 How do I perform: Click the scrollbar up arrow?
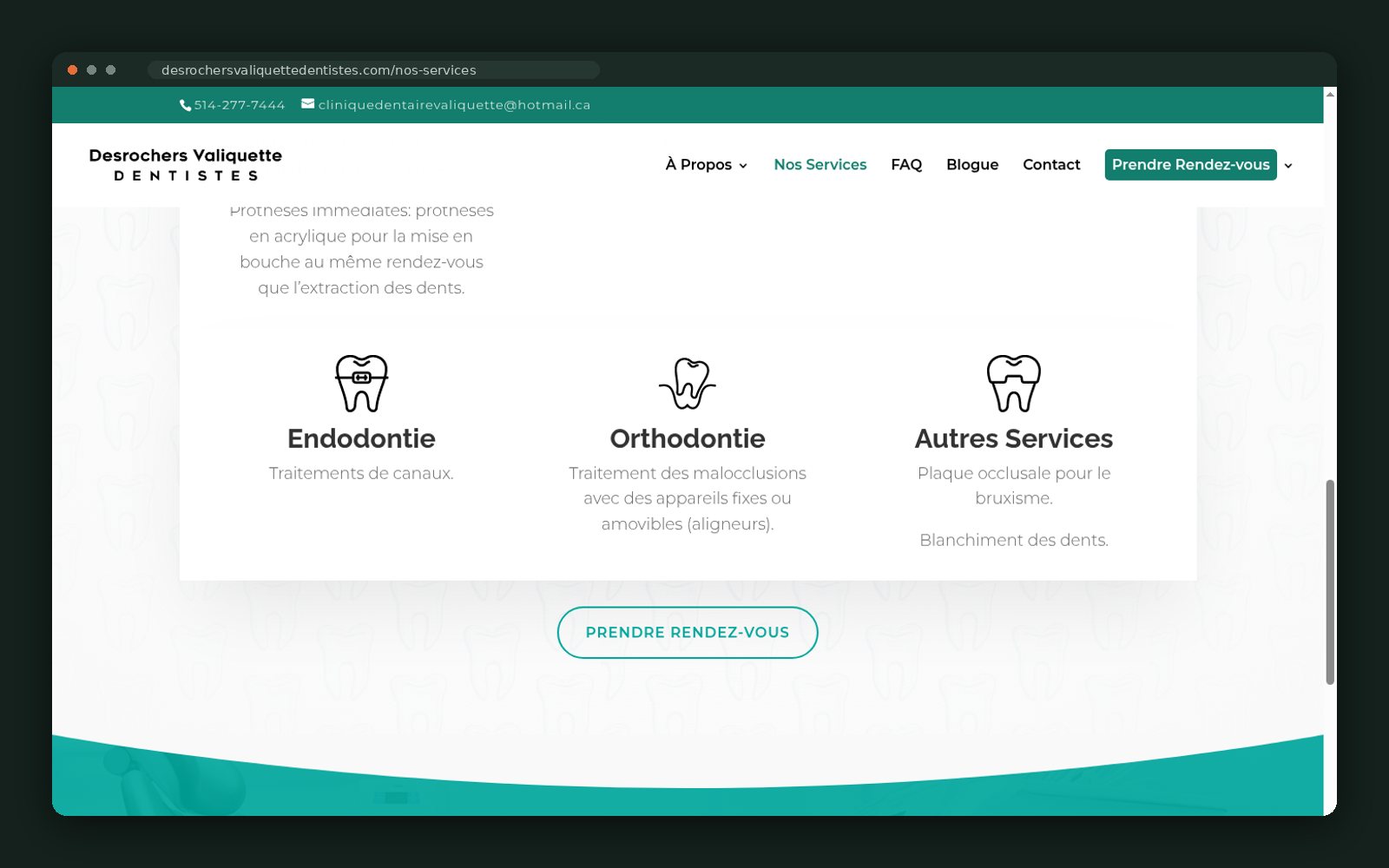[x=1330, y=94]
